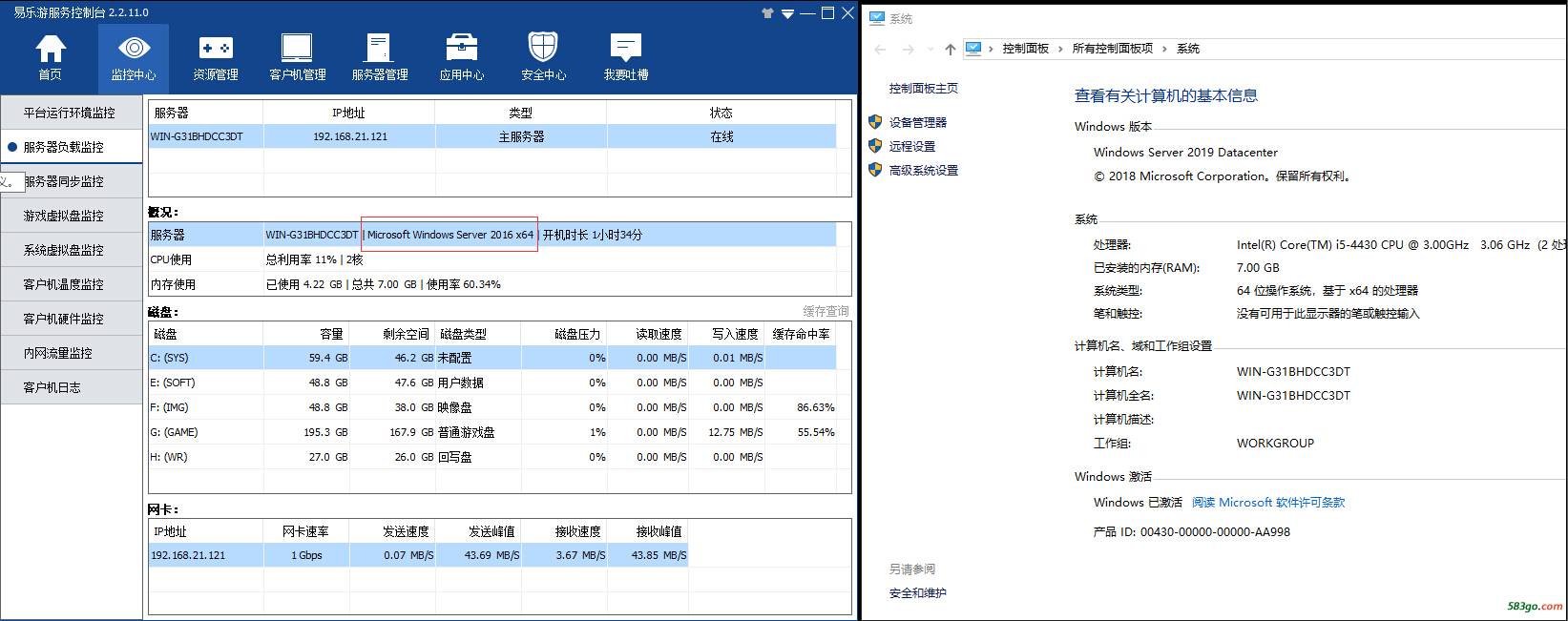Click 读取速度 column header

point(647,334)
